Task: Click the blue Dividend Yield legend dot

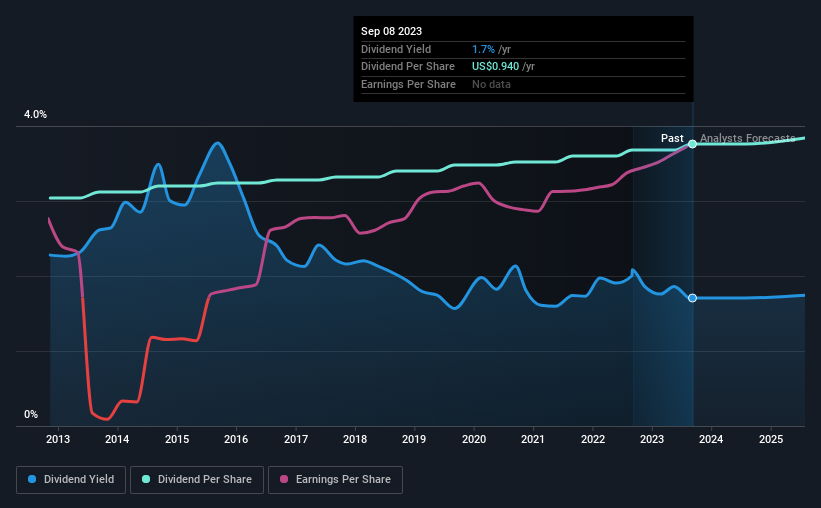Action: pyautogui.click(x=32, y=479)
